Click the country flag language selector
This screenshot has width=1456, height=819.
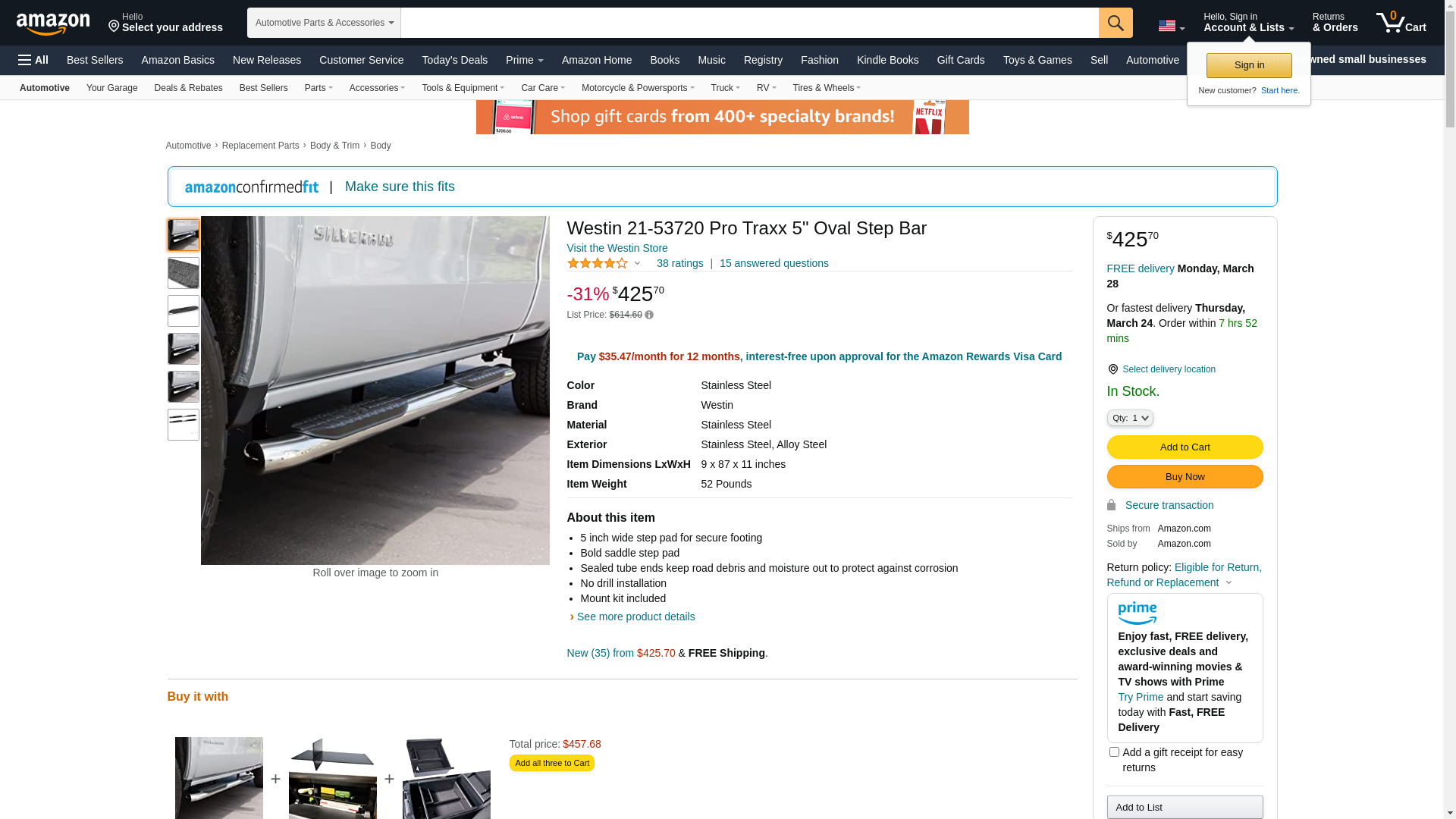[x=1171, y=27]
